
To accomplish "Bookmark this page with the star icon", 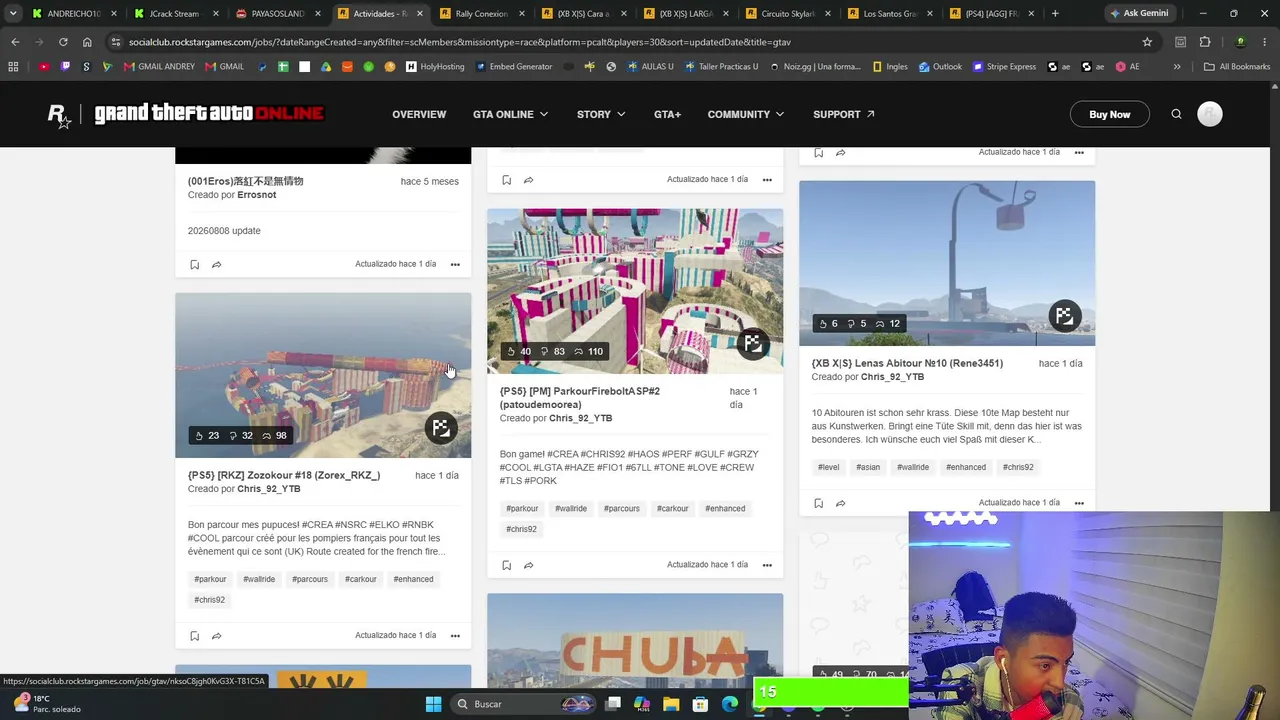I will 1147,42.
